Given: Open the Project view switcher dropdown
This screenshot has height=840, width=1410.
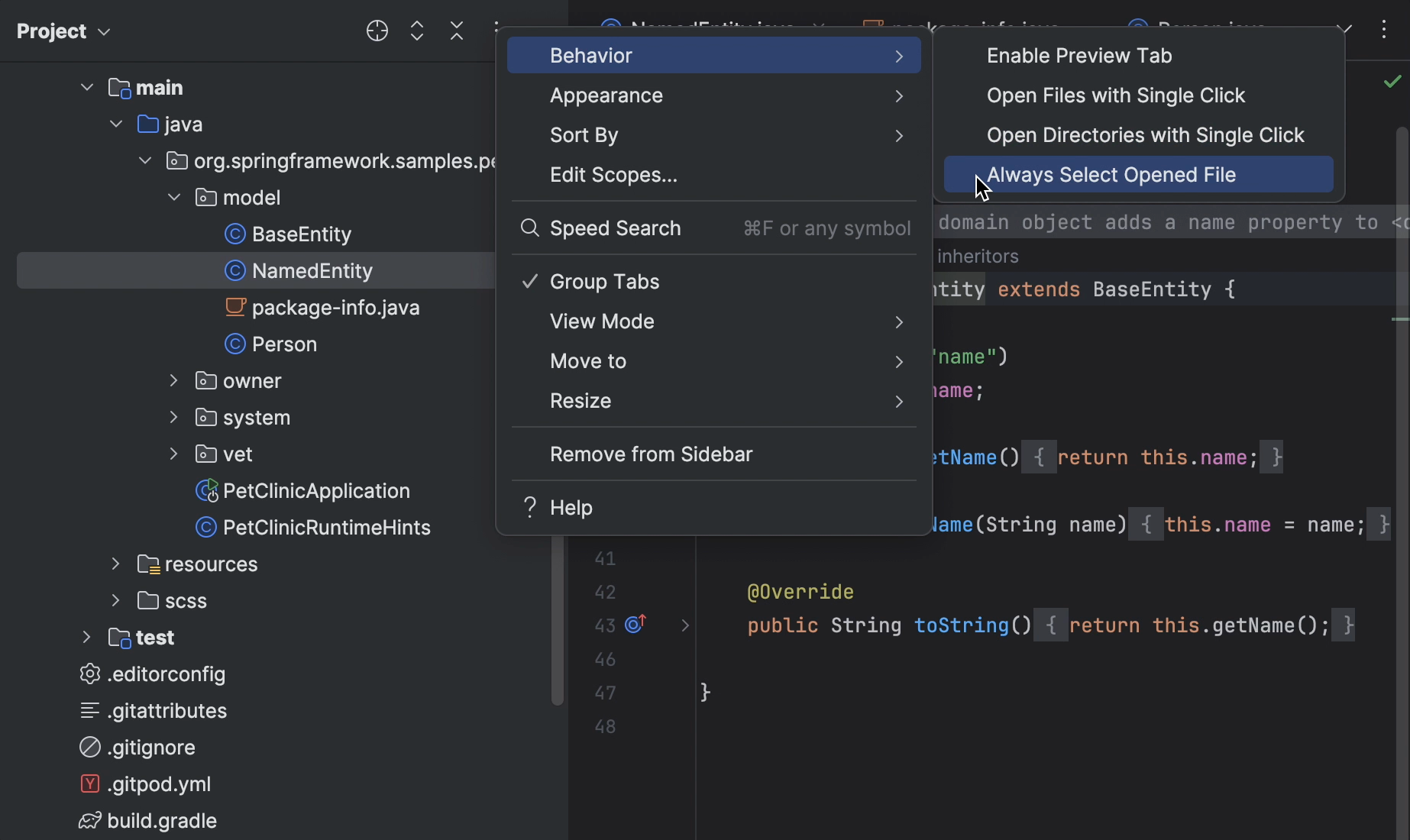Looking at the screenshot, I should [x=104, y=31].
